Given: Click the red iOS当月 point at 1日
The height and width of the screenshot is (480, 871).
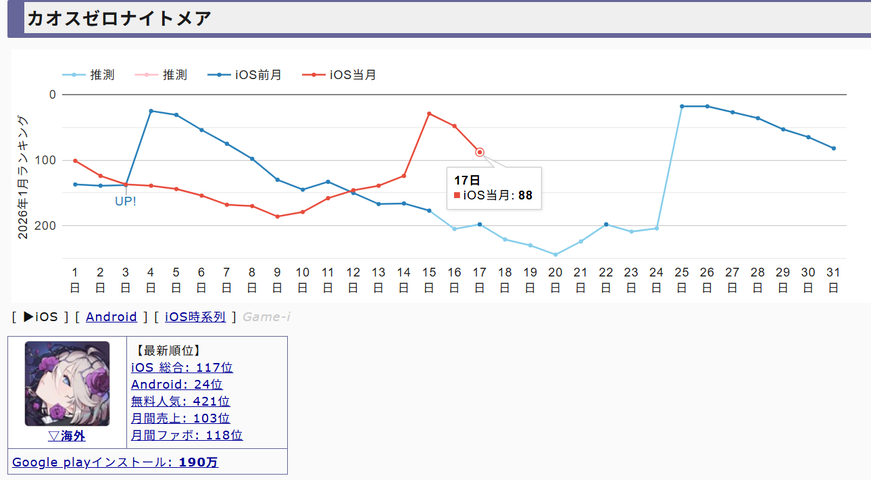Looking at the screenshot, I should tap(75, 161).
